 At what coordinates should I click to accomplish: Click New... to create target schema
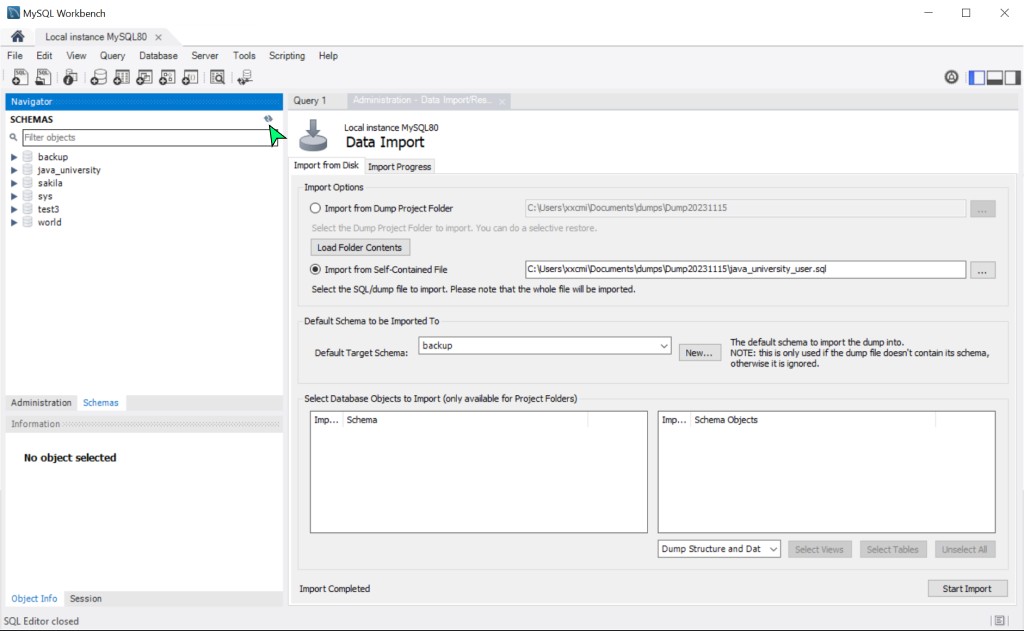tap(699, 353)
